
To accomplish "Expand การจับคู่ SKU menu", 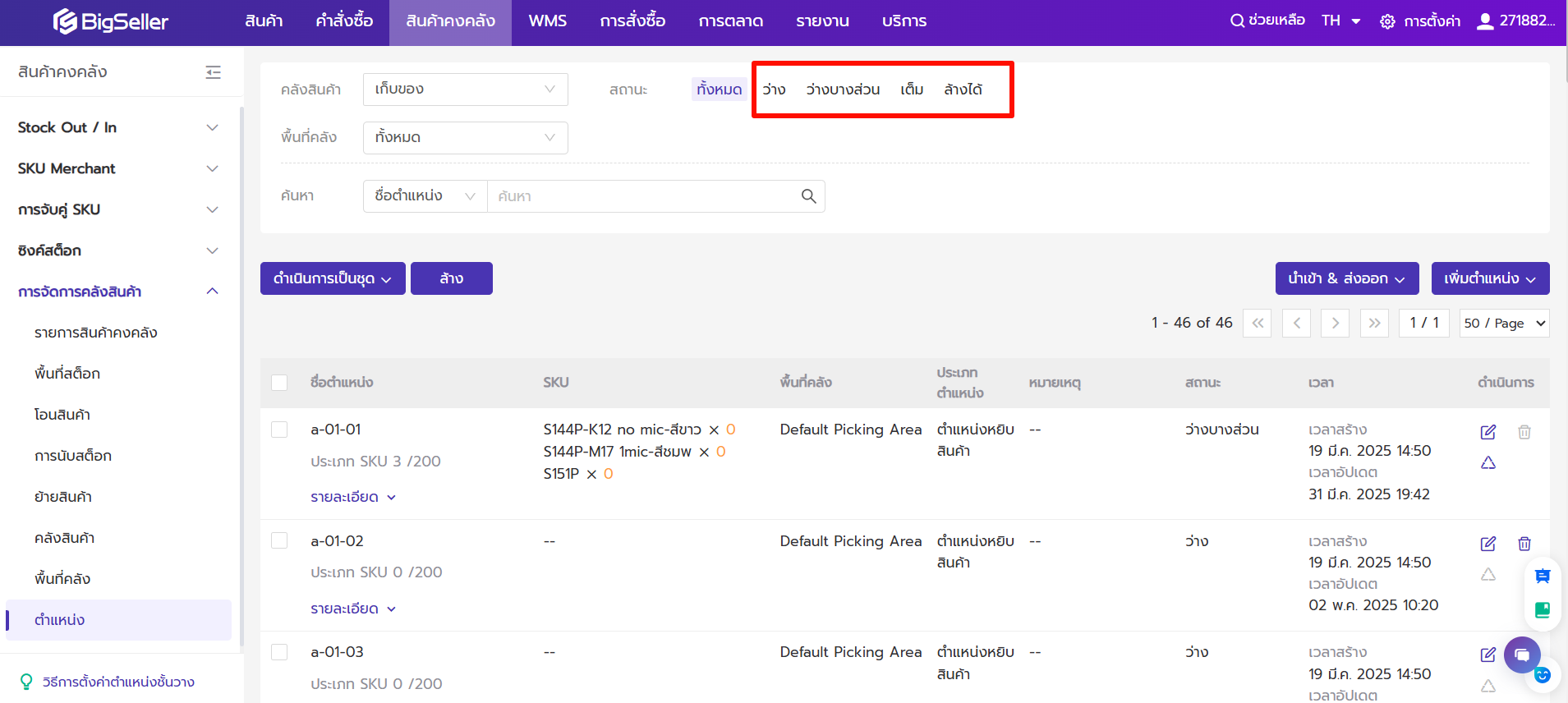I will pos(118,209).
